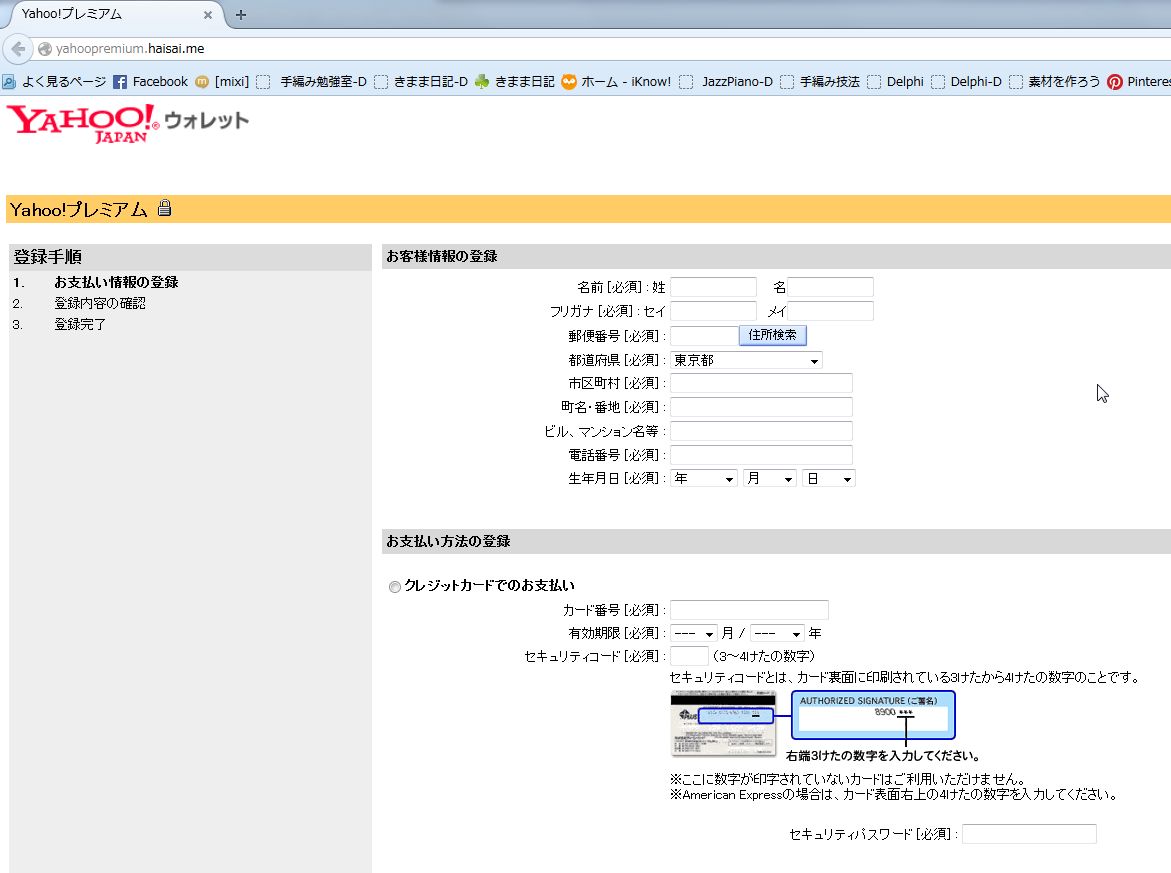Viewport: 1171px width, 873px height.
Task: Open the ホーム - iKnow! bookmark
Action: click(x=616, y=81)
